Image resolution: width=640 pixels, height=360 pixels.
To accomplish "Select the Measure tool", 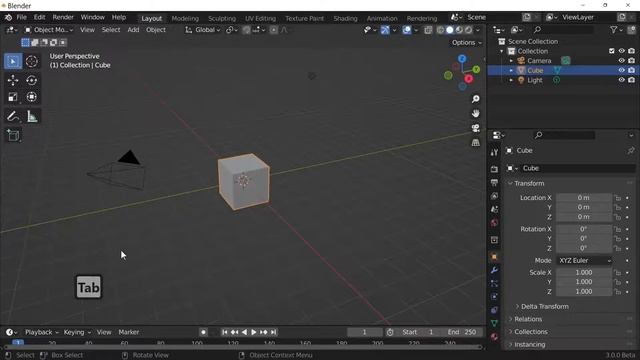I will click(x=32, y=117).
